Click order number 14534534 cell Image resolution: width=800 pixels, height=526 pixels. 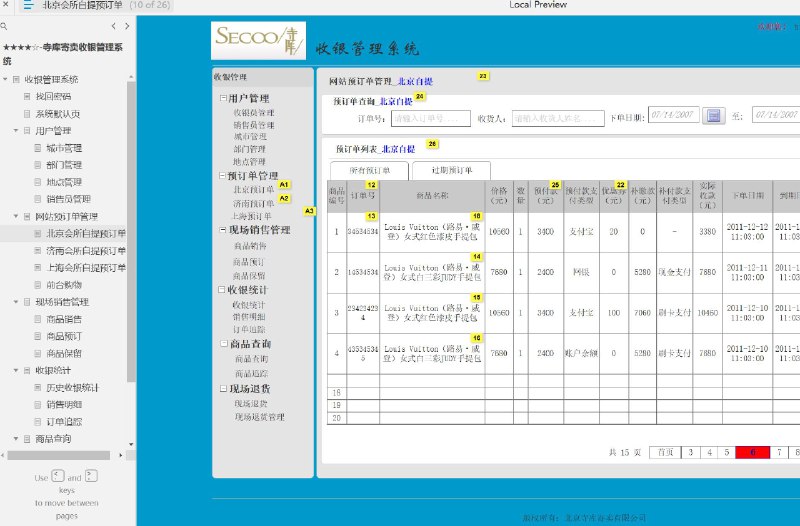tap(363, 272)
